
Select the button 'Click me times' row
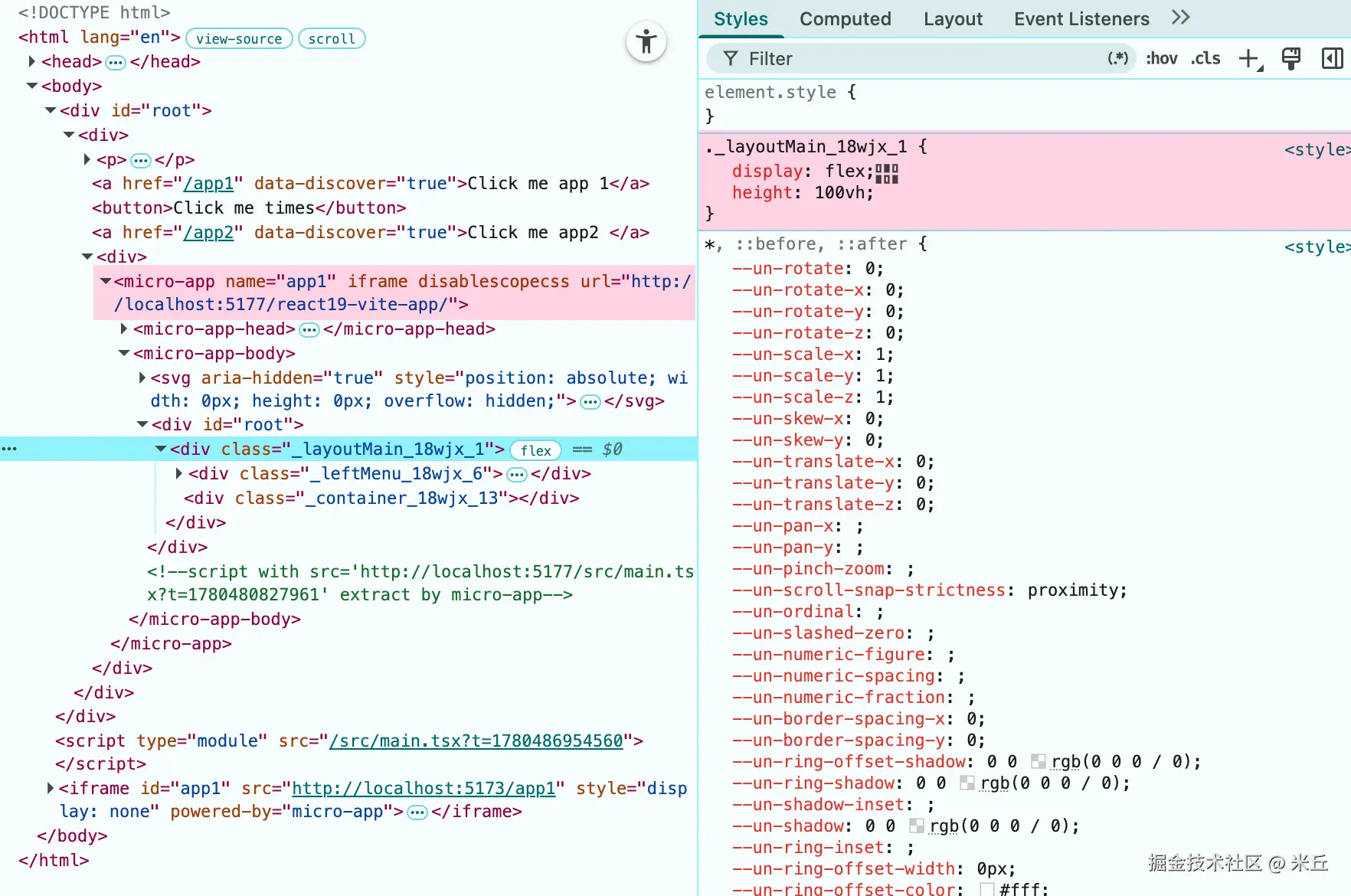[249, 208]
